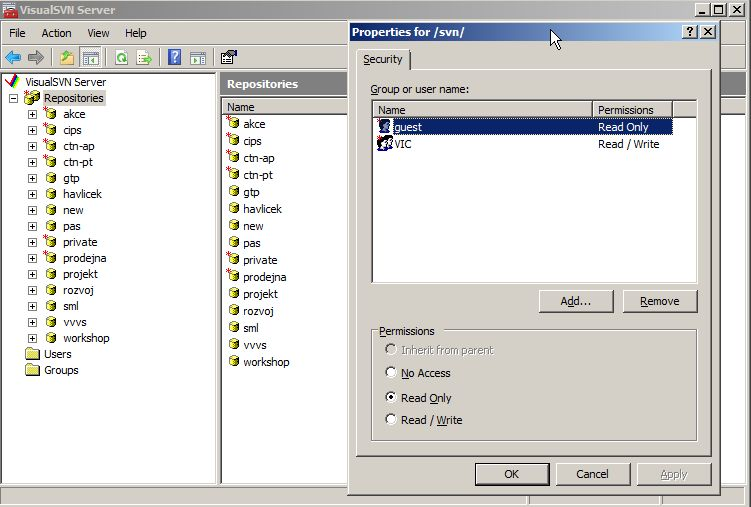Screen dimensions: 751x507
Task: Click havlicek repository icon in Repositories list
Action: [x=234, y=208]
